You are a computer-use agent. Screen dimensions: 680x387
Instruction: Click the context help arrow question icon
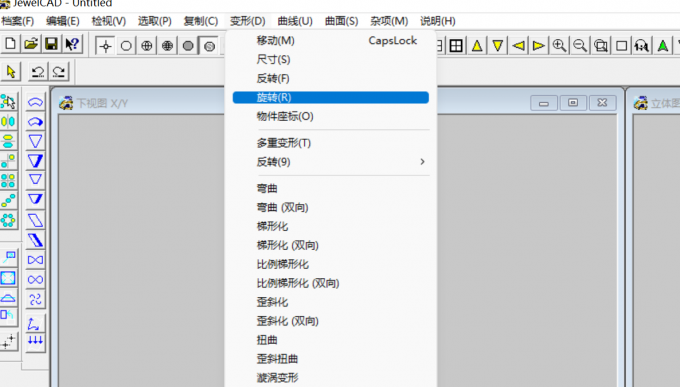coord(72,45)
